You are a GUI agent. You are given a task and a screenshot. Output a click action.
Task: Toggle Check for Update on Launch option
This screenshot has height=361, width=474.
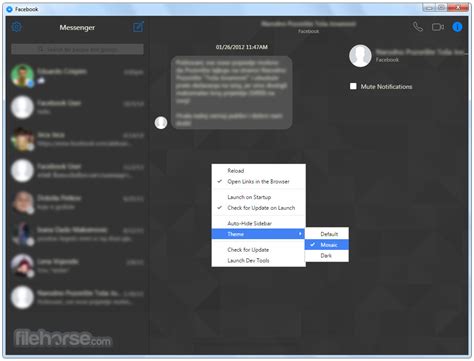tap(258, 208)
